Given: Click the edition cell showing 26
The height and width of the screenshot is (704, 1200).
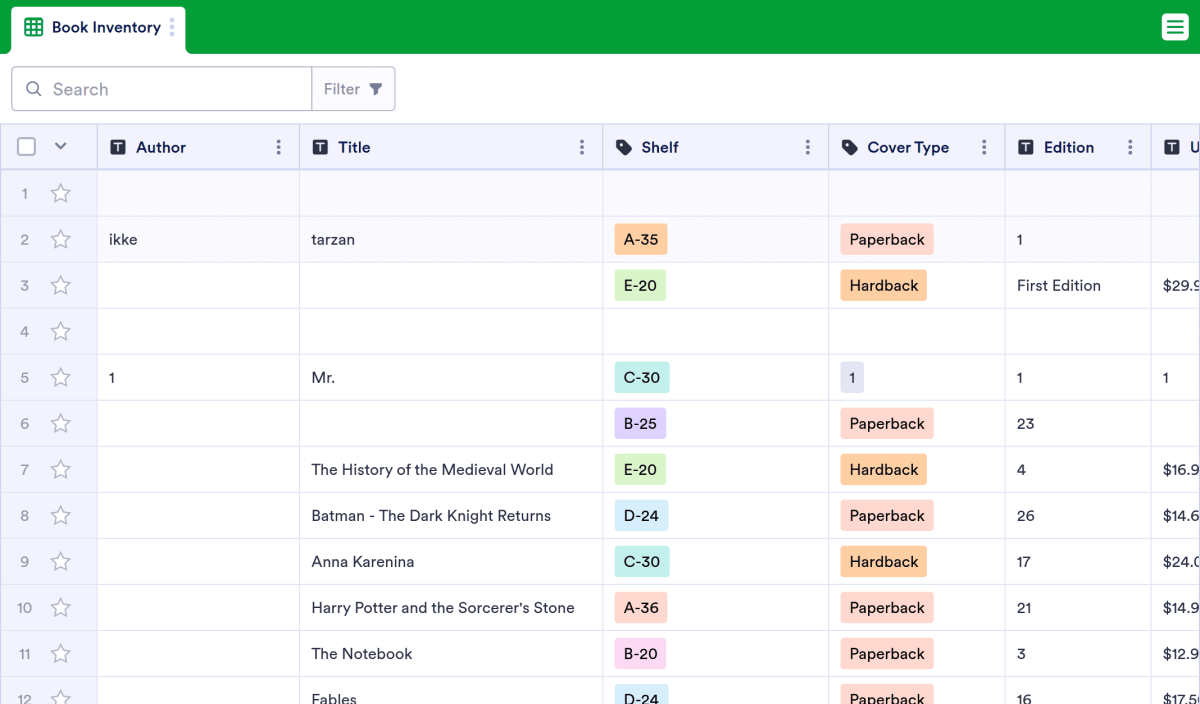Looking at the screenshot, I should (1078, 515).
